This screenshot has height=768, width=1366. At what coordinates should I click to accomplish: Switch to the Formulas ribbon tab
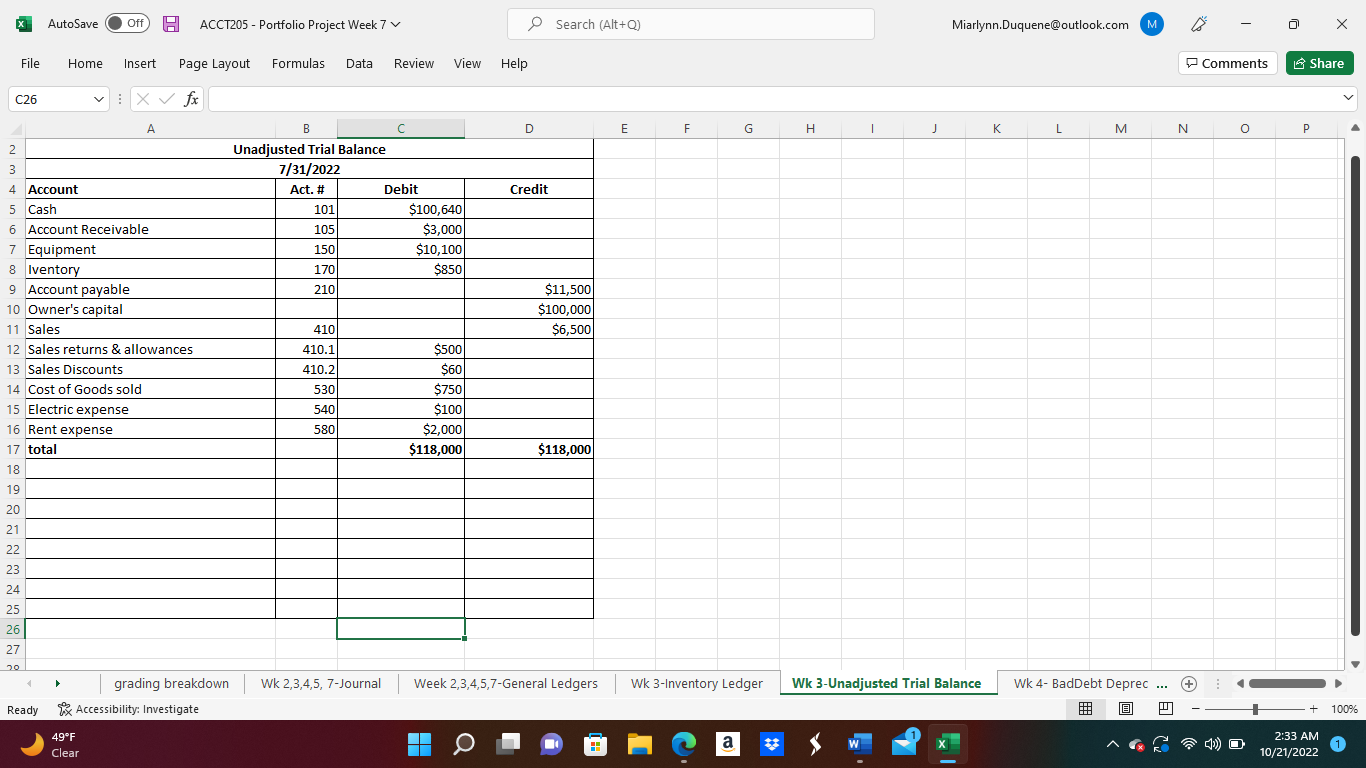298,63
